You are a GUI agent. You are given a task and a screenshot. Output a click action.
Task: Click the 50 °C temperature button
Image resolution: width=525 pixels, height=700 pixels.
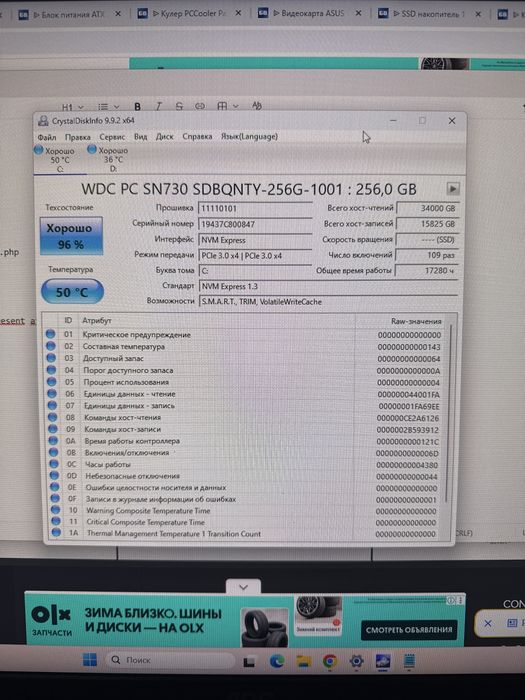(x=72, y=292)
